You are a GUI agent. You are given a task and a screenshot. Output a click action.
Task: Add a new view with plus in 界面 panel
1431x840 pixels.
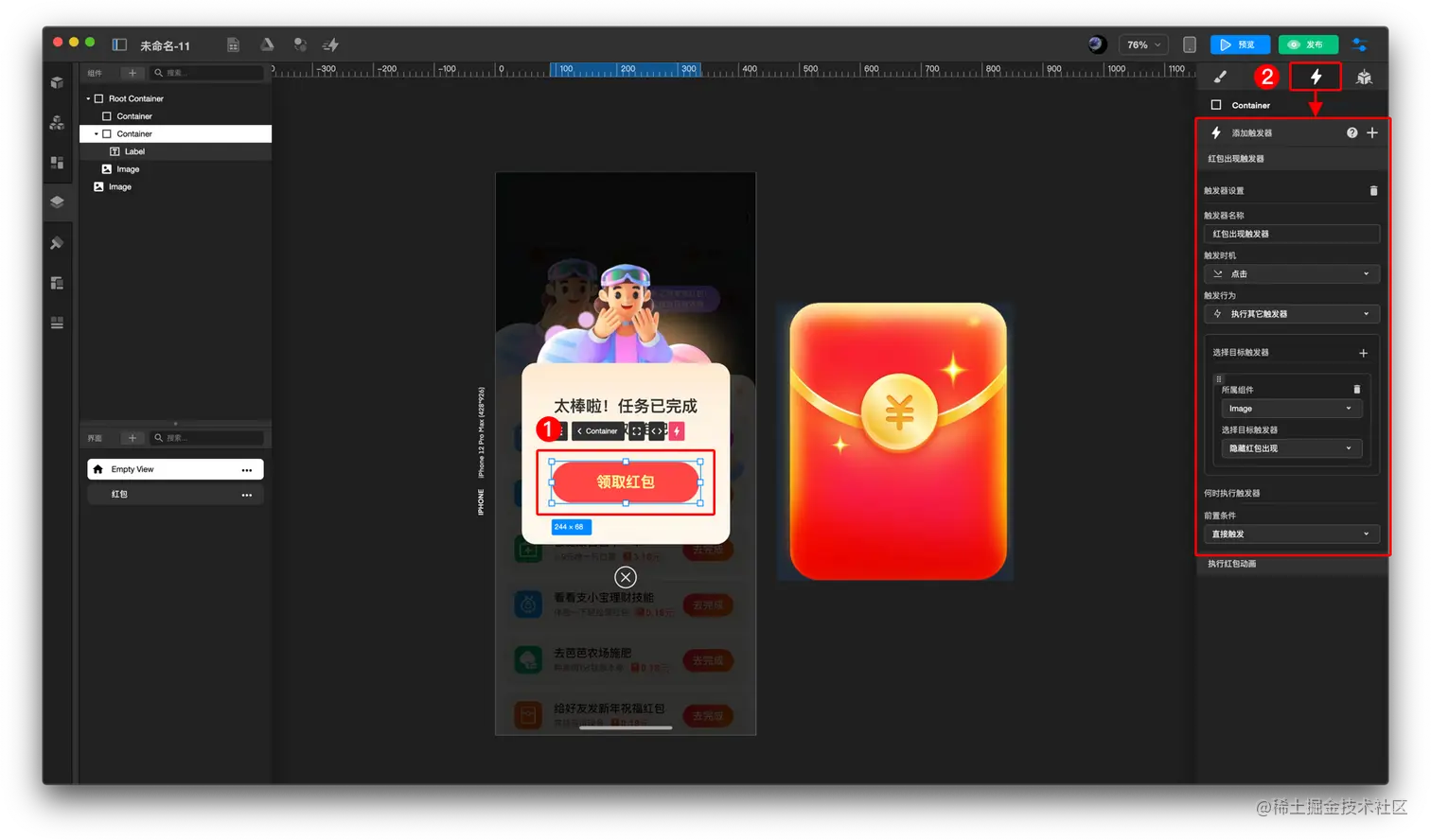(x=132, y=438)
